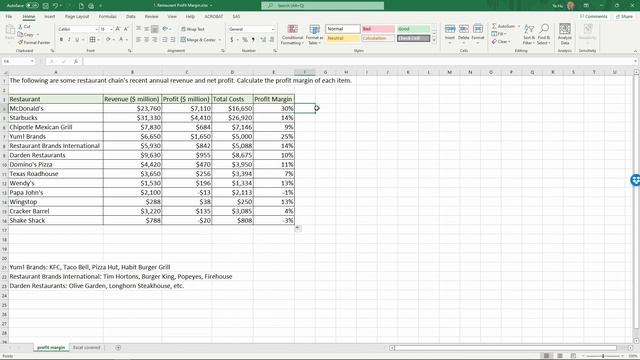The image size is (640, 360).
Task: Expand the AutoSum dropdown arrow
Action: 519,26
